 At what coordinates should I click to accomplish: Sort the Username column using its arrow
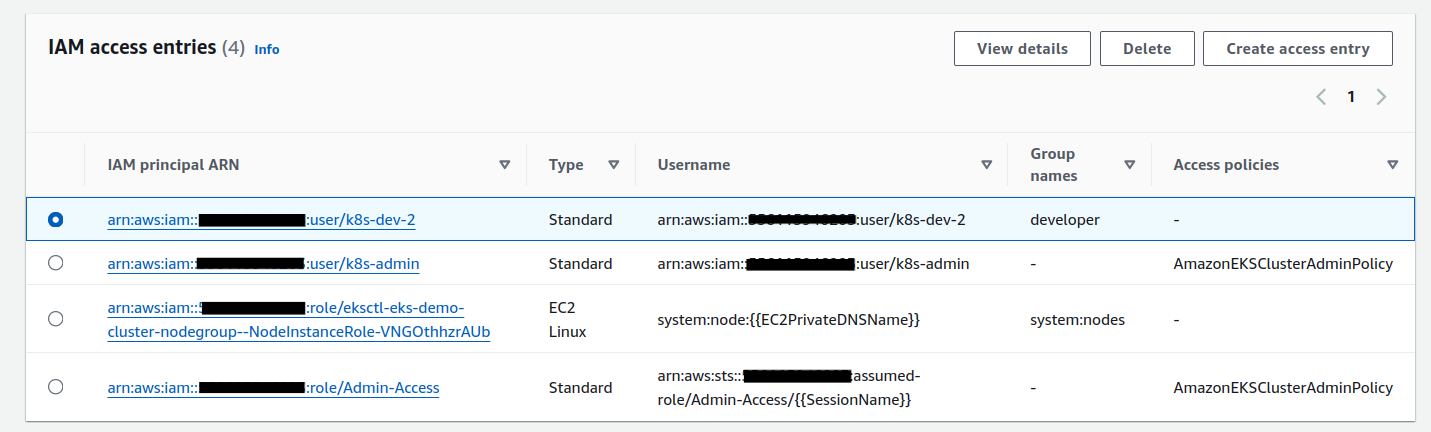pos(986,165)
